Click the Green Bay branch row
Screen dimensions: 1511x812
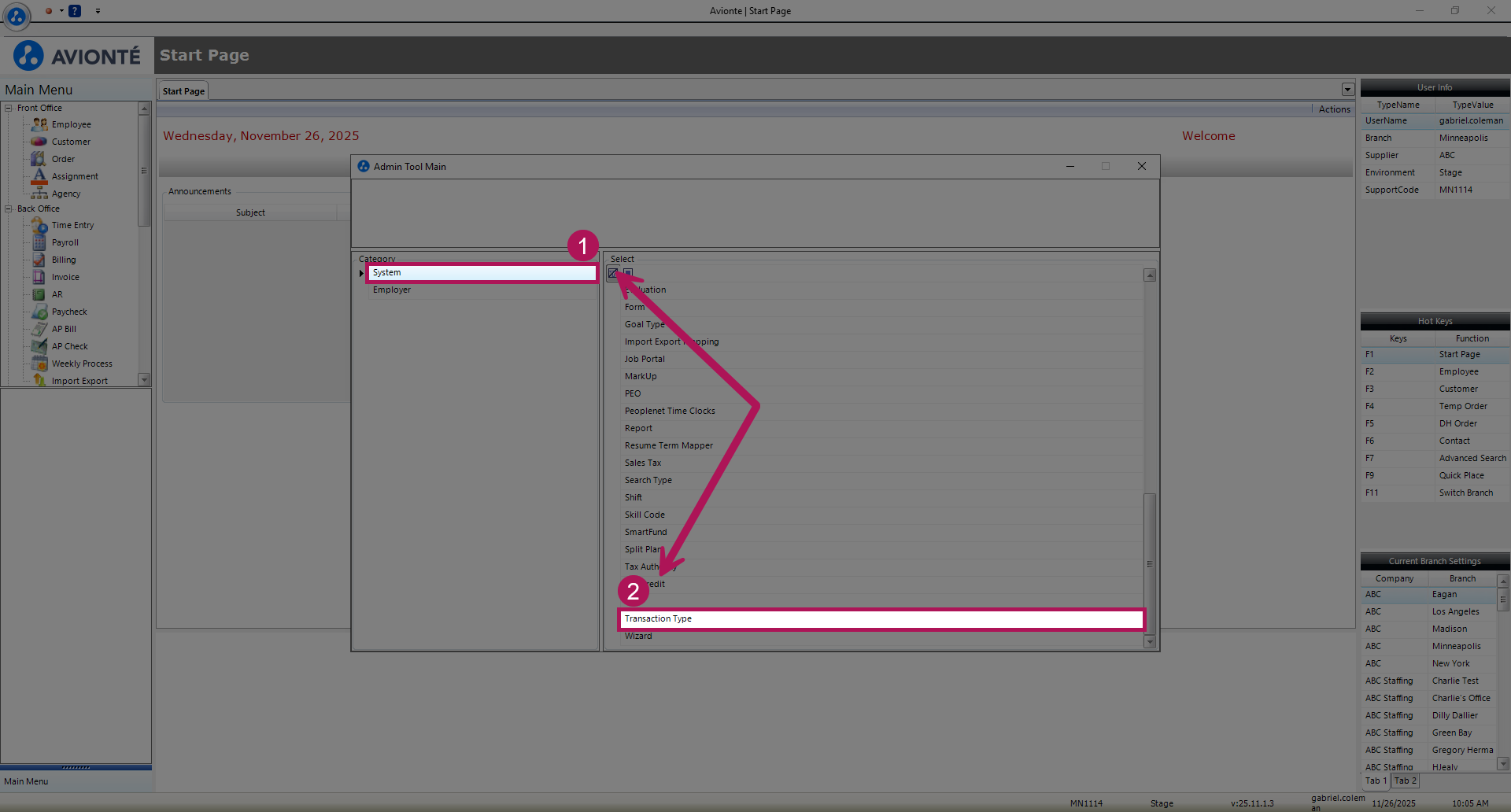click(1429, 733)
